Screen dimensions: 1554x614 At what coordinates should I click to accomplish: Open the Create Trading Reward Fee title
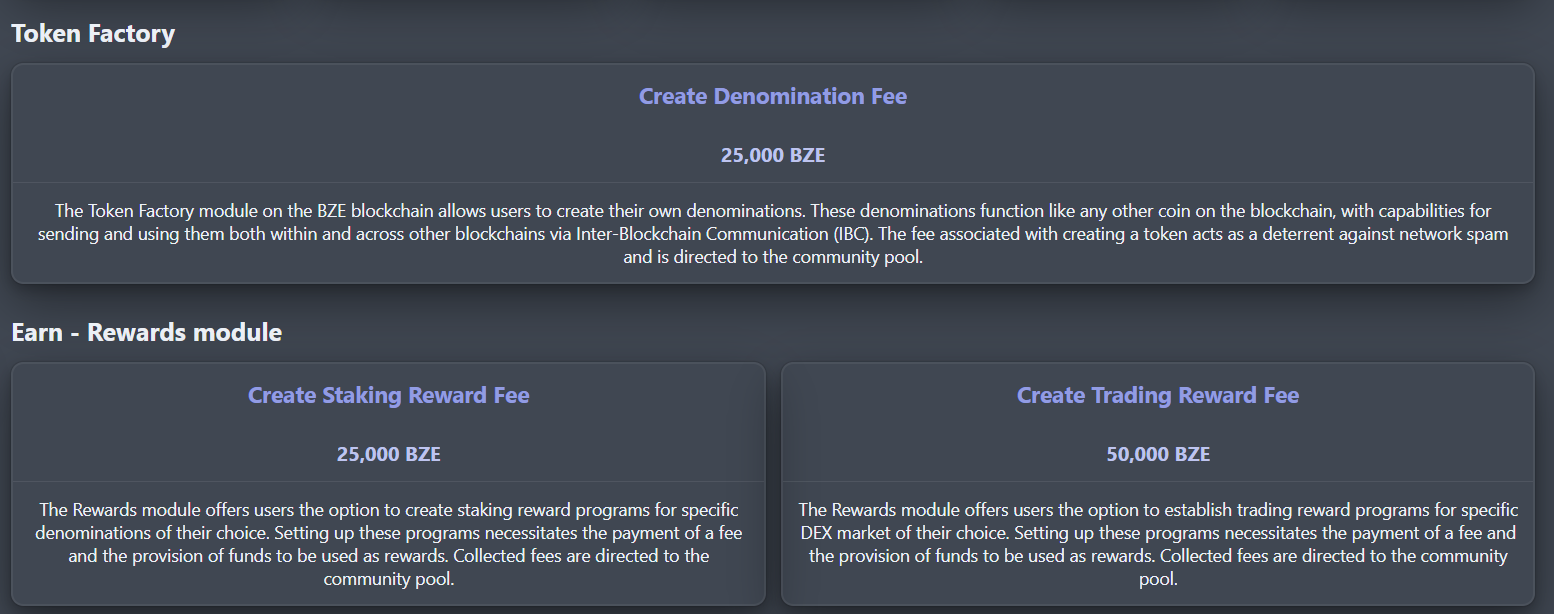pyautogui.click(x=1157, y=396)
